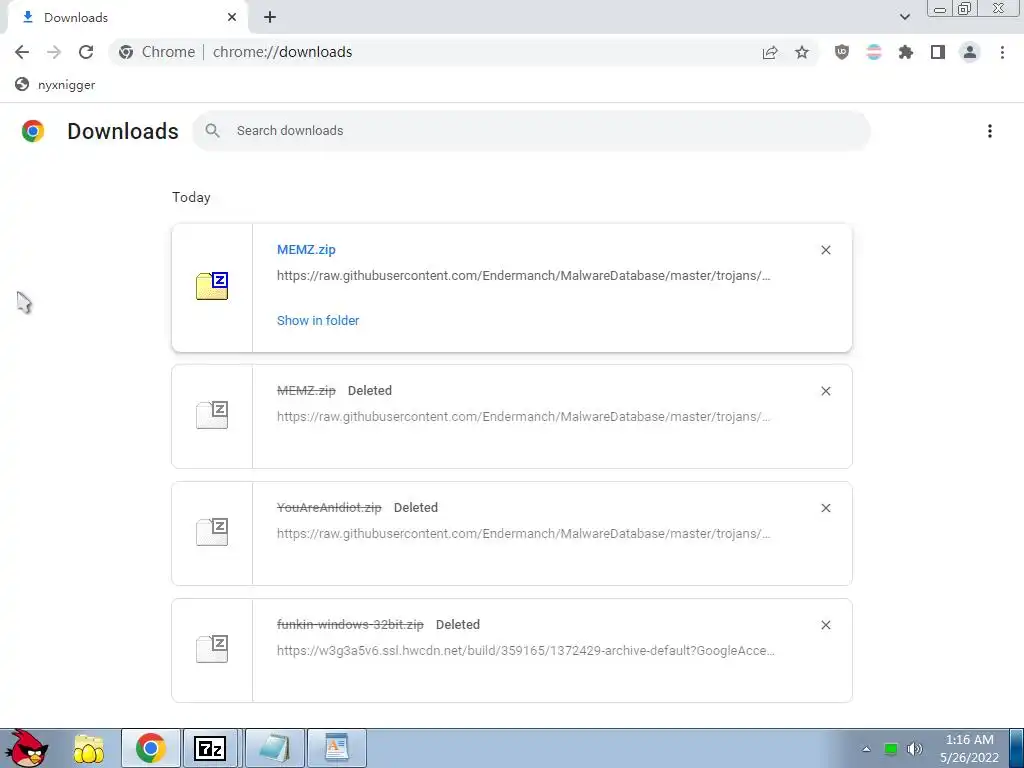Viewport: 1024px width, 768px height.
Task: Click the browser forward arrow
Action: pos(54,52)
